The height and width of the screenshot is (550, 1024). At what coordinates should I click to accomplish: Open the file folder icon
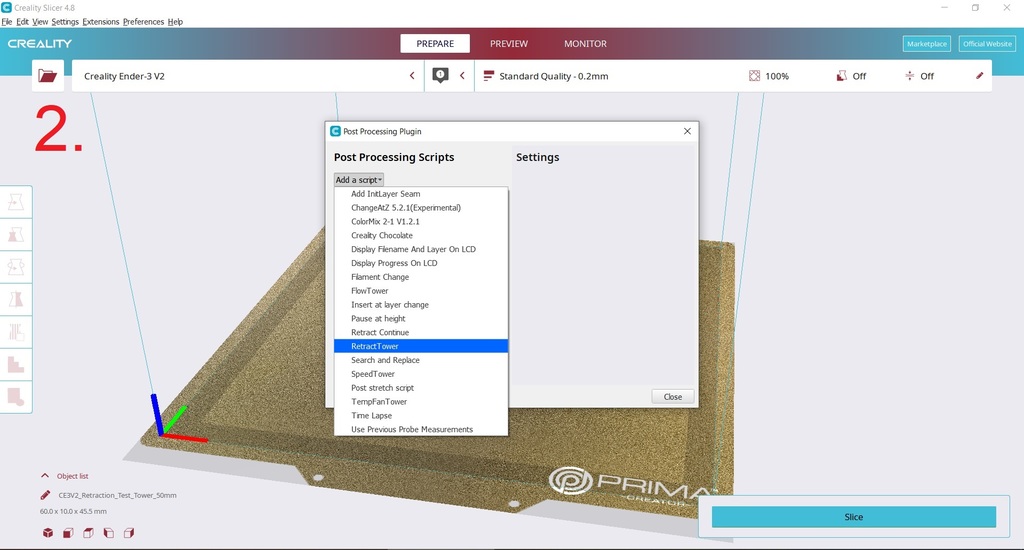[x=47, y=75]
